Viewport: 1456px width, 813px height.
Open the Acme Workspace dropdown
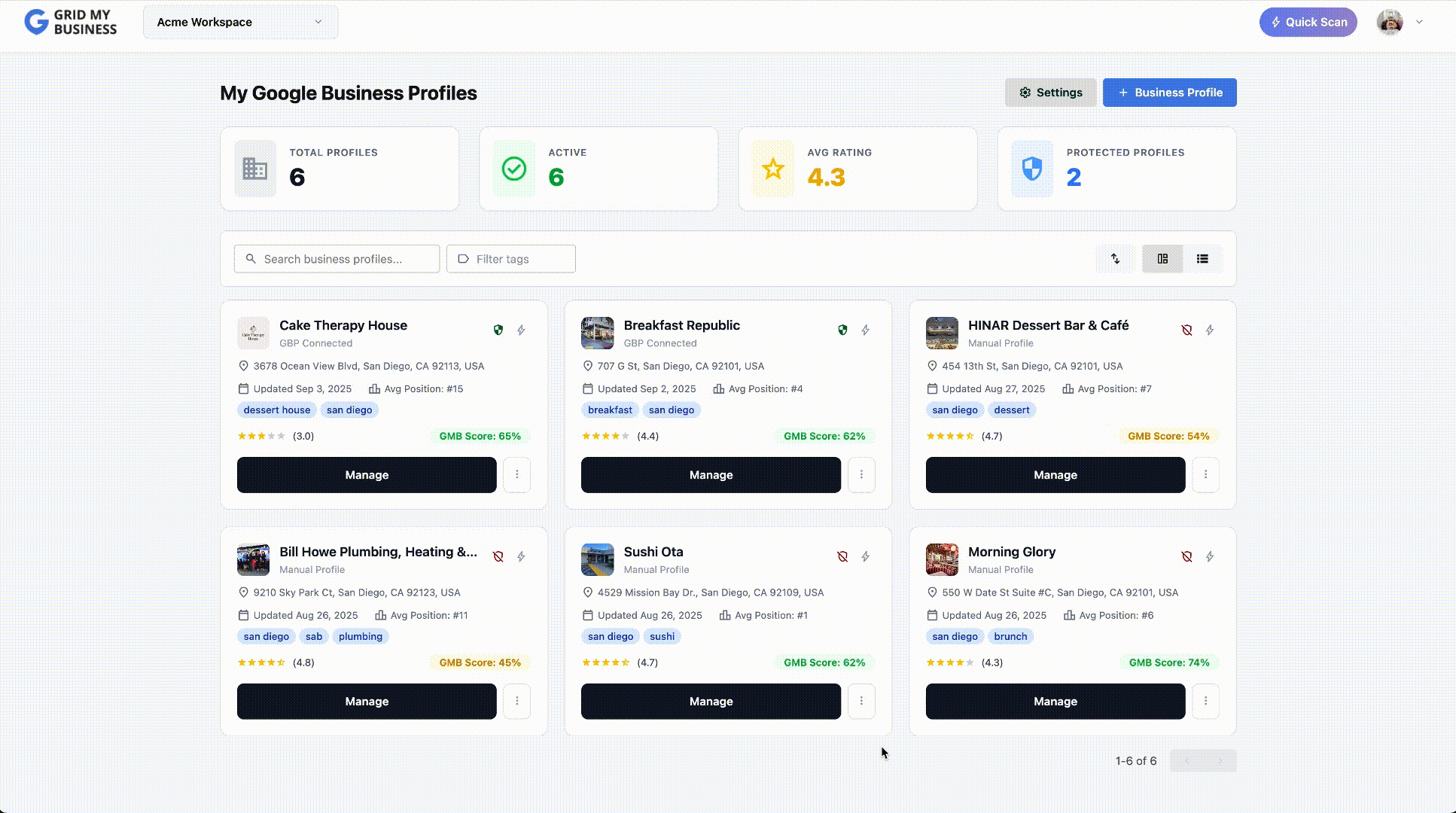click(240, 22)
